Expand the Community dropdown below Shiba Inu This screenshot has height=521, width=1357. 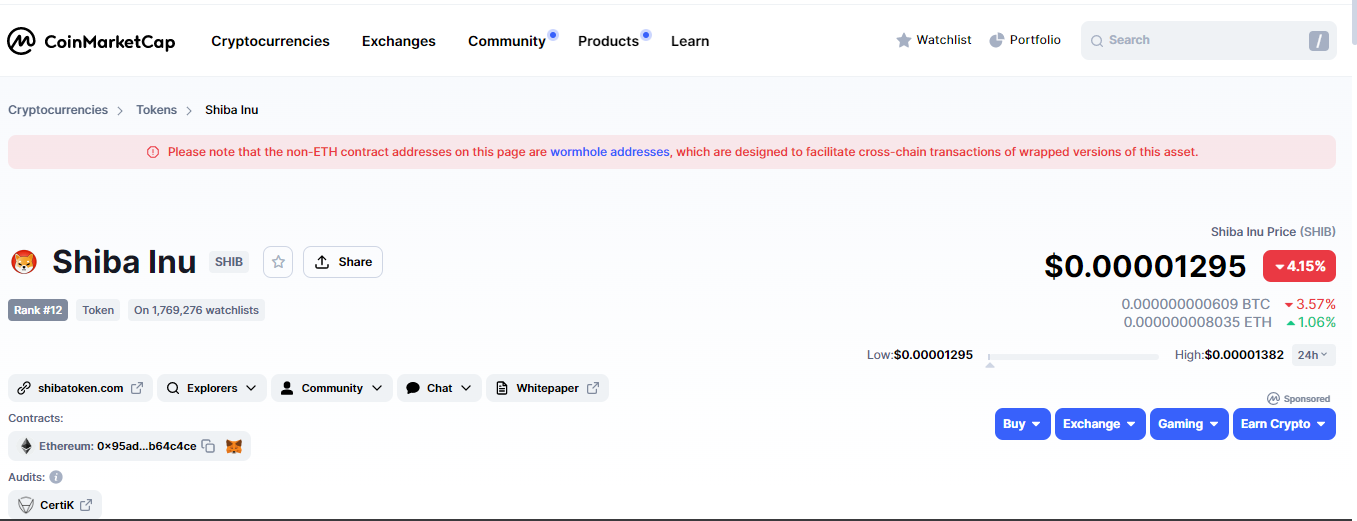coord(331,388)
